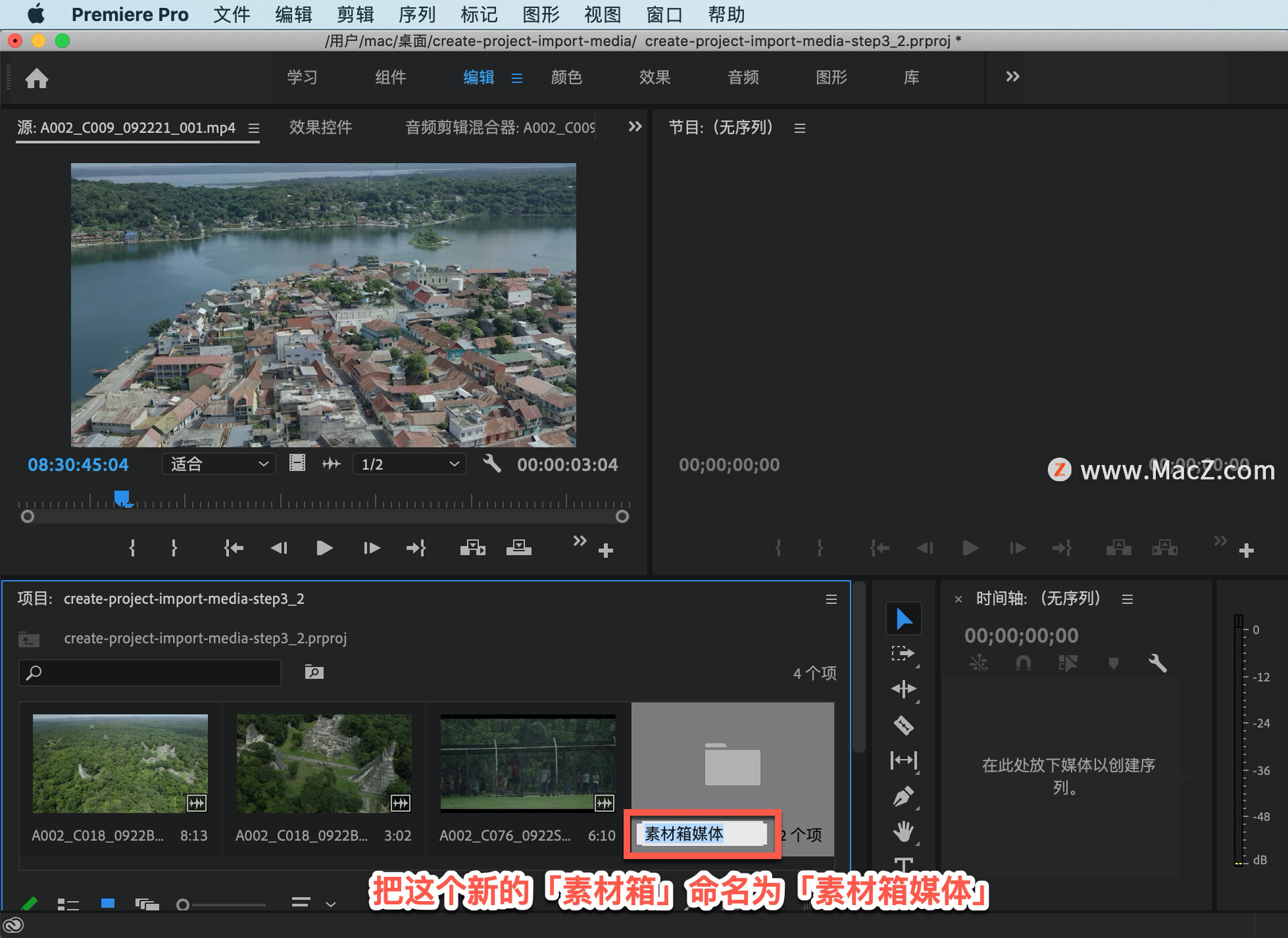
Task: Play the source monitor clip
Action: [x=325, y=548]
